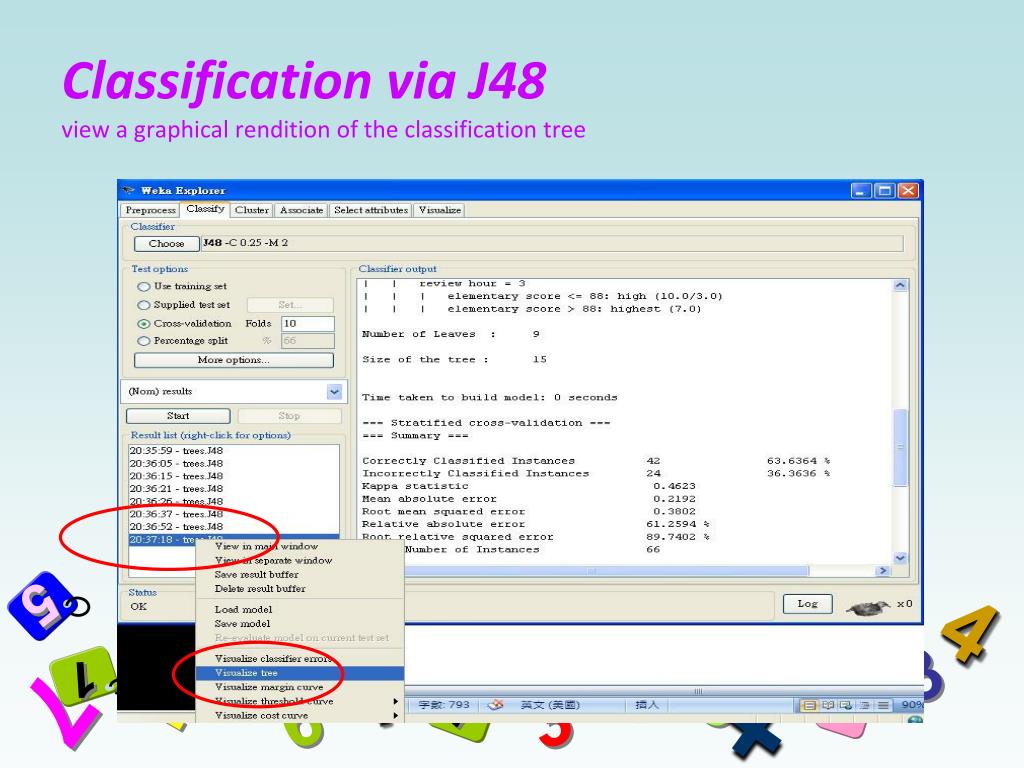Click the classifier output scroll down arrow

pyautogui.click(x=901, y=558)
